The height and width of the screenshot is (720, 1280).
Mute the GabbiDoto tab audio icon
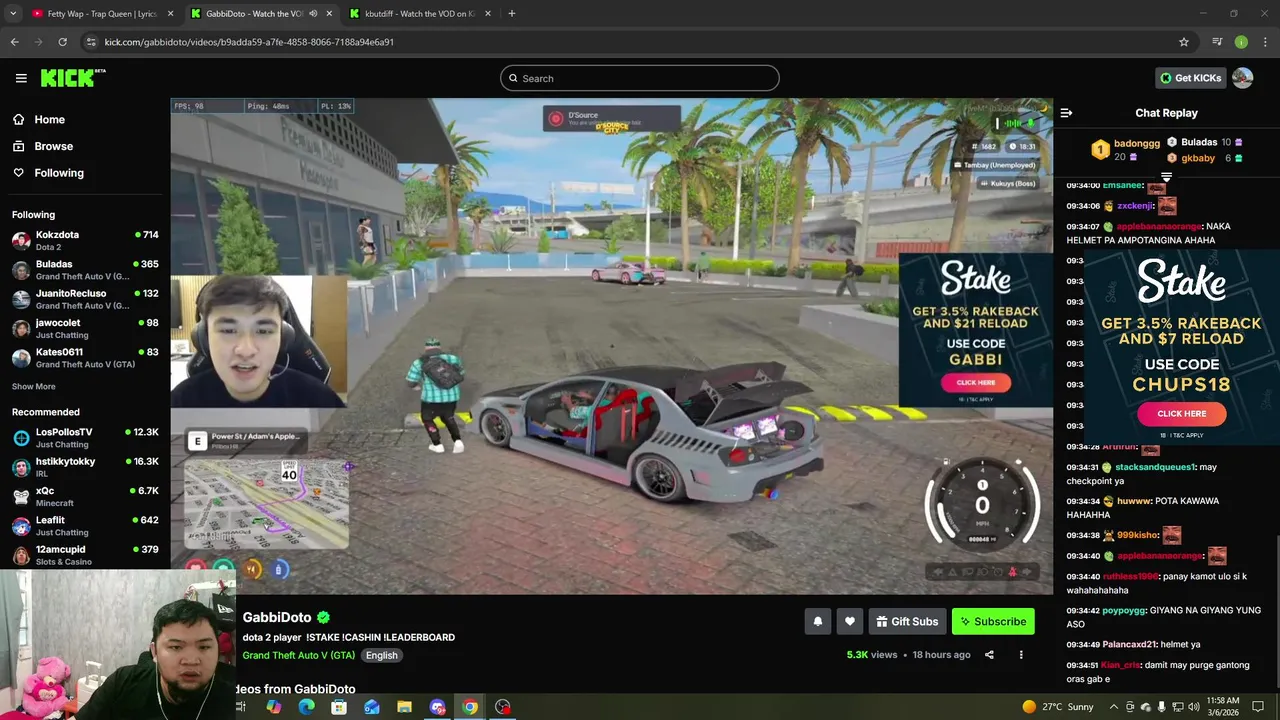click(313, 14)
